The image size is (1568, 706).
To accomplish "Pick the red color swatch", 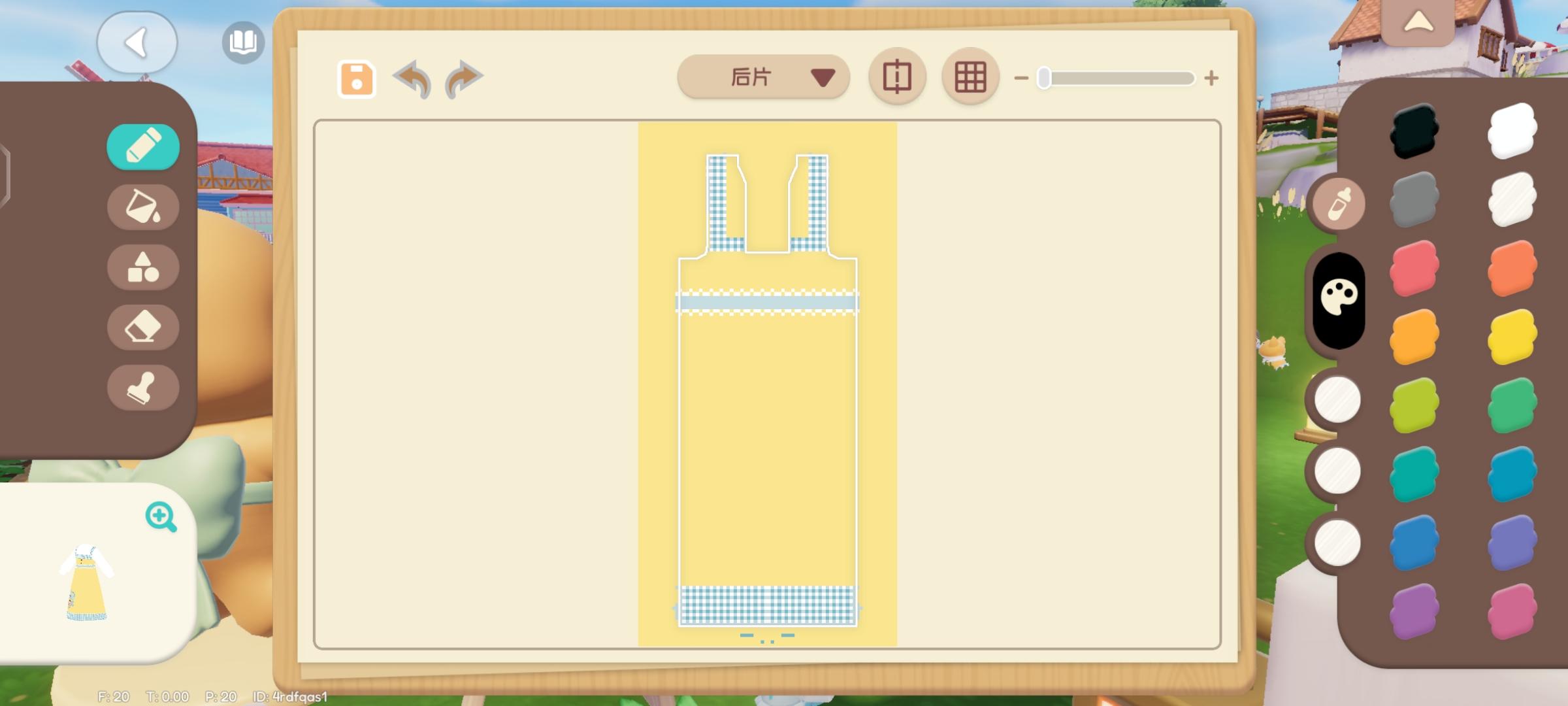I will tap(1414, 268).
